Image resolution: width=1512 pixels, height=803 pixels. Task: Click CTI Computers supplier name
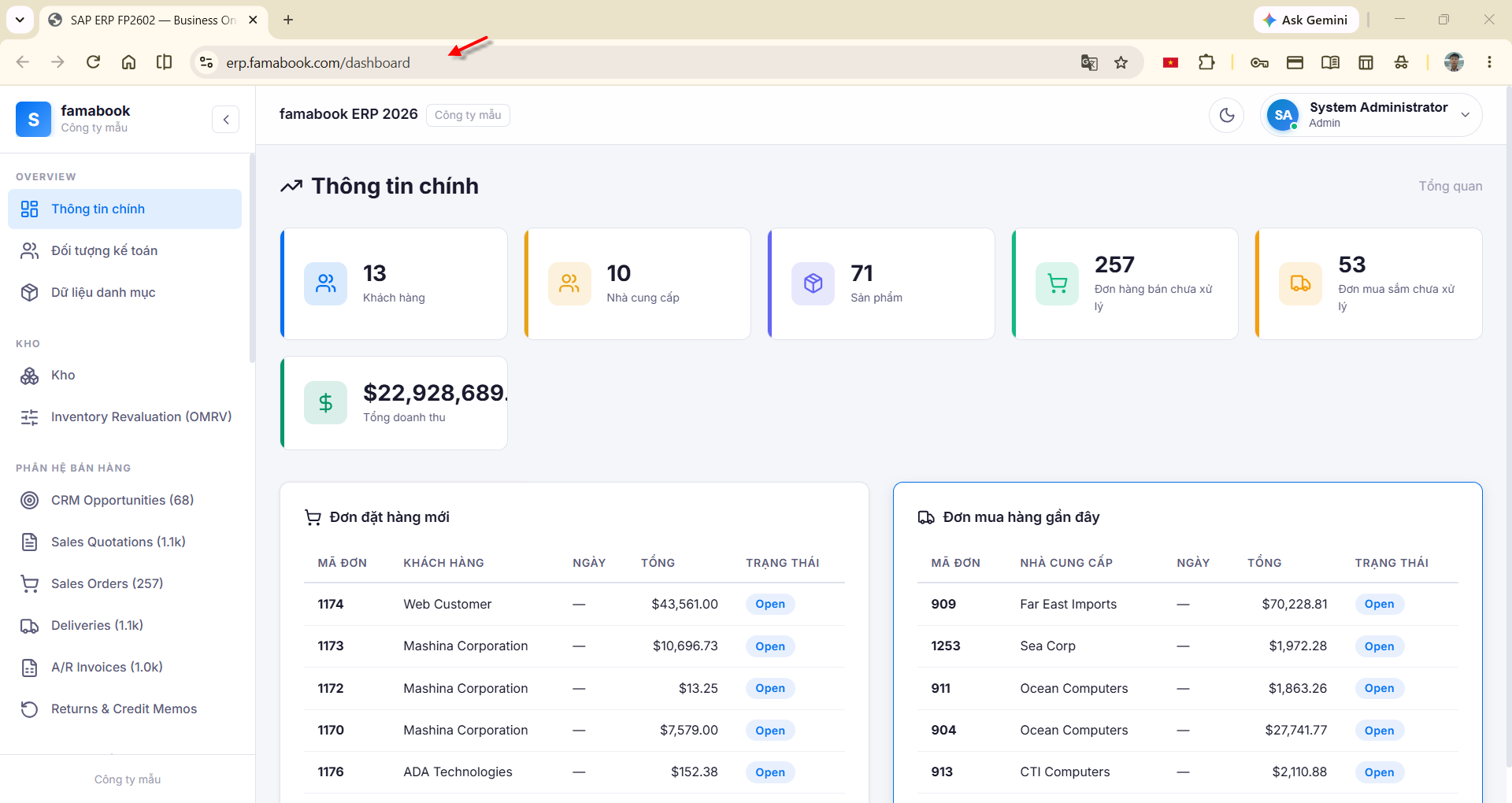coord(1065,772)
